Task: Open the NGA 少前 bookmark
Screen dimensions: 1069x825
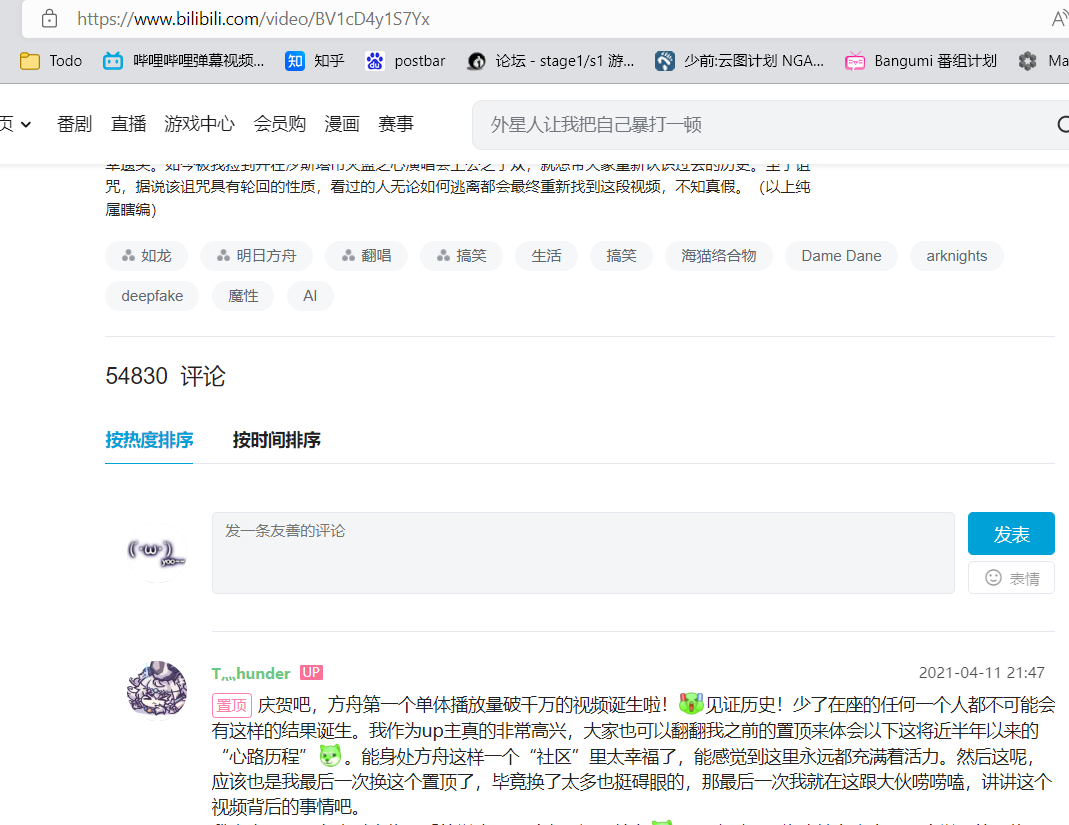Action: click(739, 61)
